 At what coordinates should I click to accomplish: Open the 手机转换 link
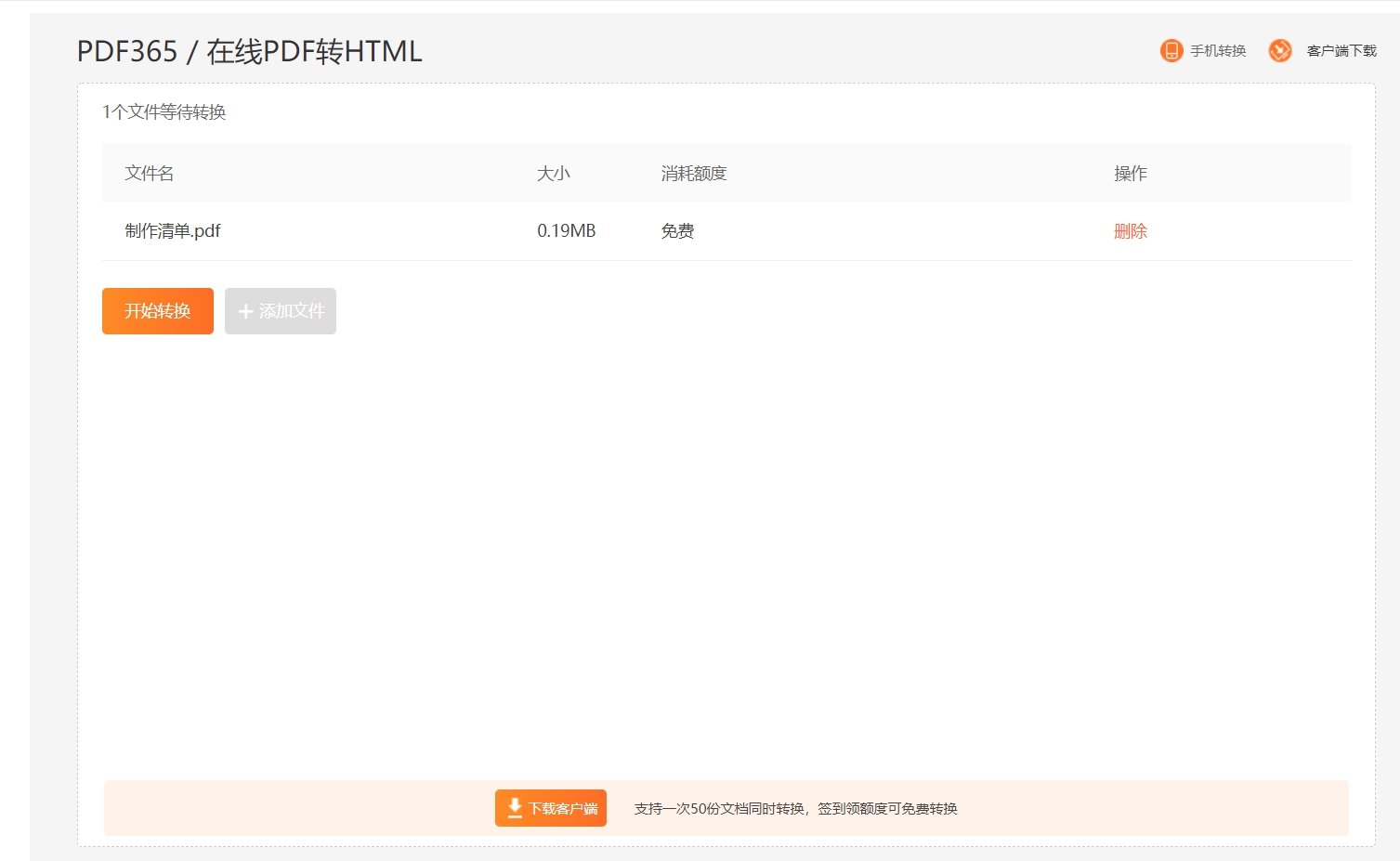(1218, 51)
